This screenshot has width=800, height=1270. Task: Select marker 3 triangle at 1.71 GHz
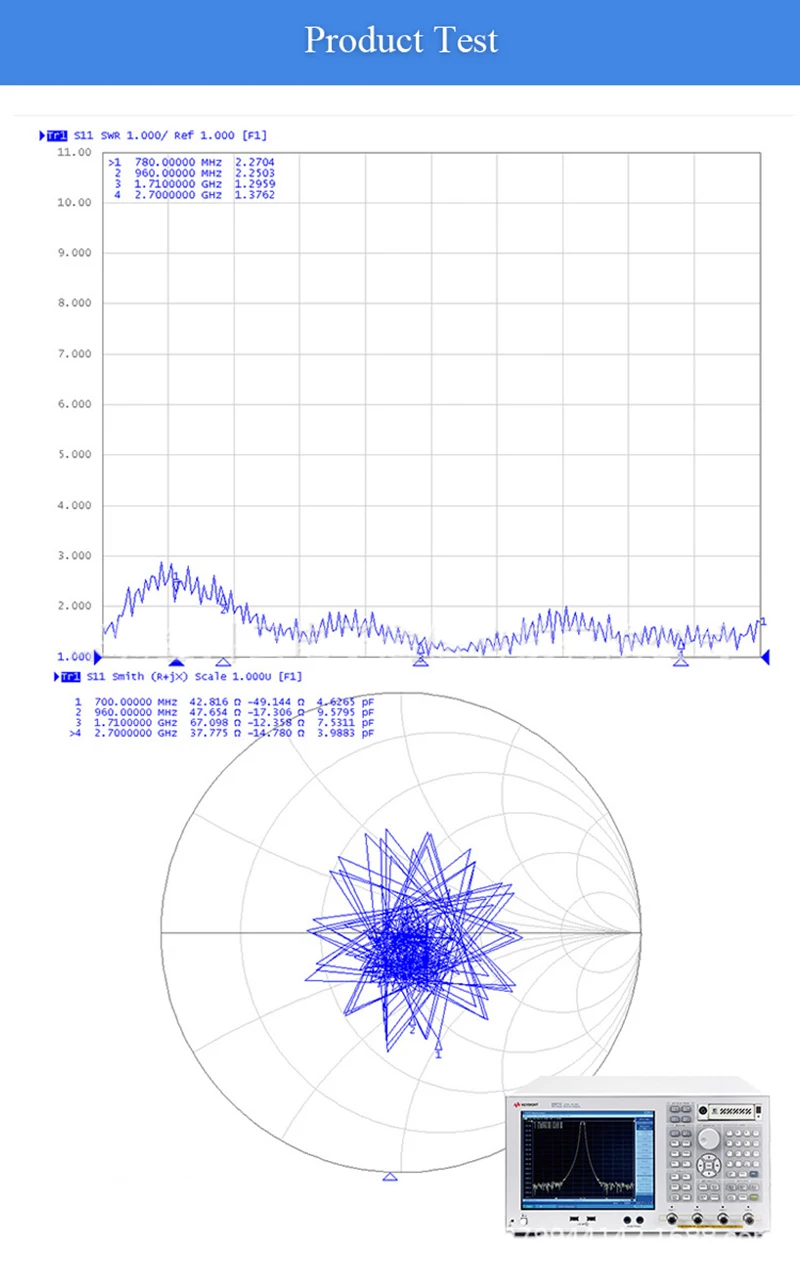(x=421, y=661)
